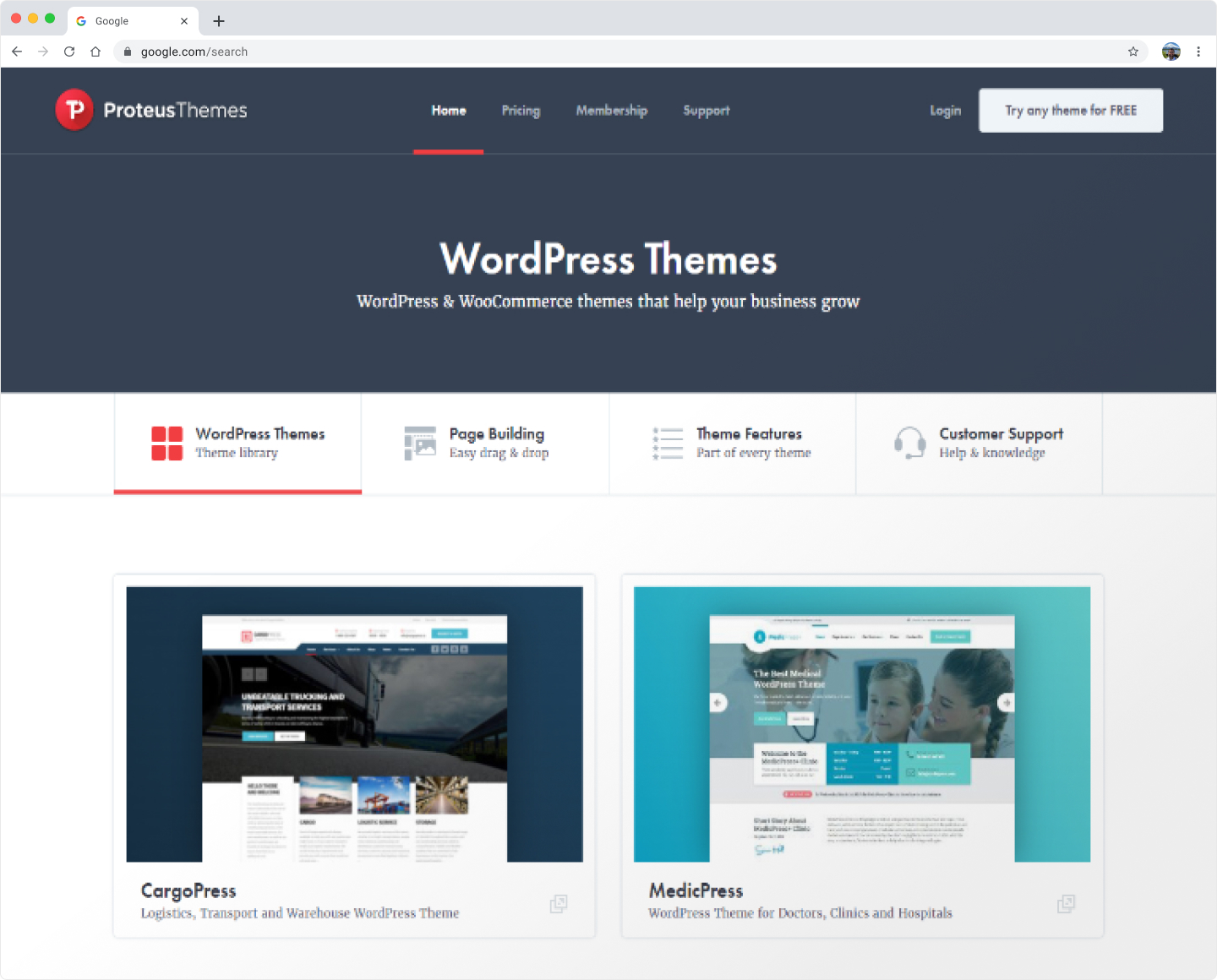Click slider left arrow in MedicPress preview
1217x980 pixels.
(x=718, y=702)
